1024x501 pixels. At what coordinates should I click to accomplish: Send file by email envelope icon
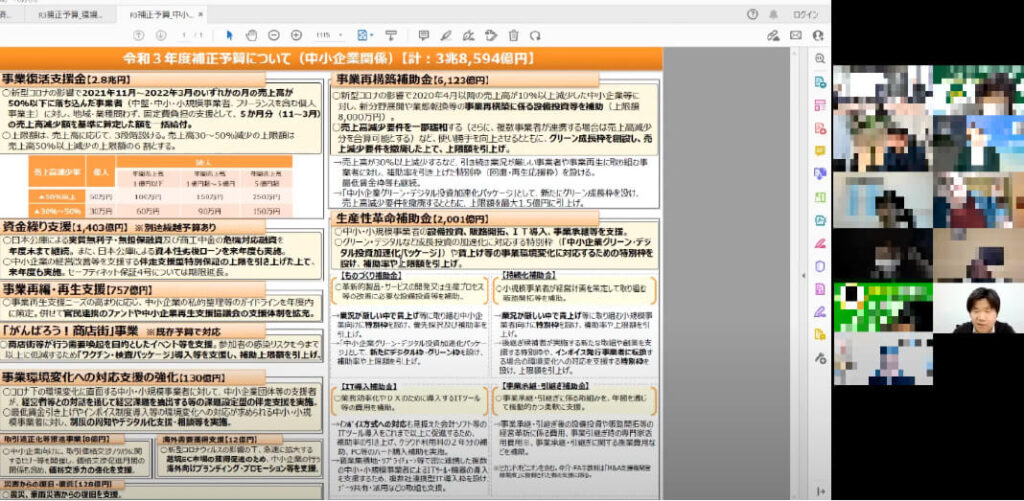pyautogui.click(x=795, y=35)
